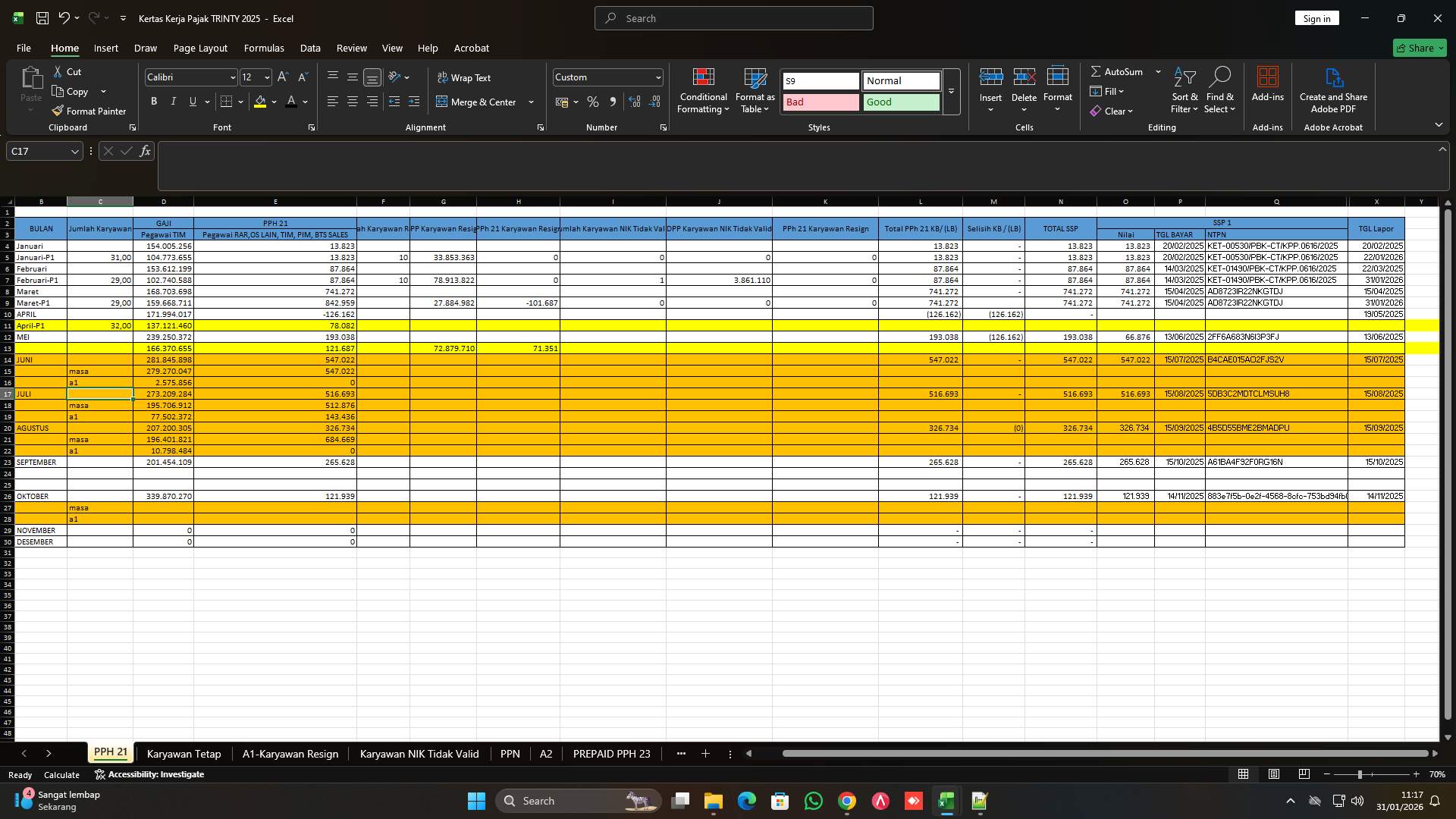Click Format as Table
1456x819 pixels.
coord(754,91)
